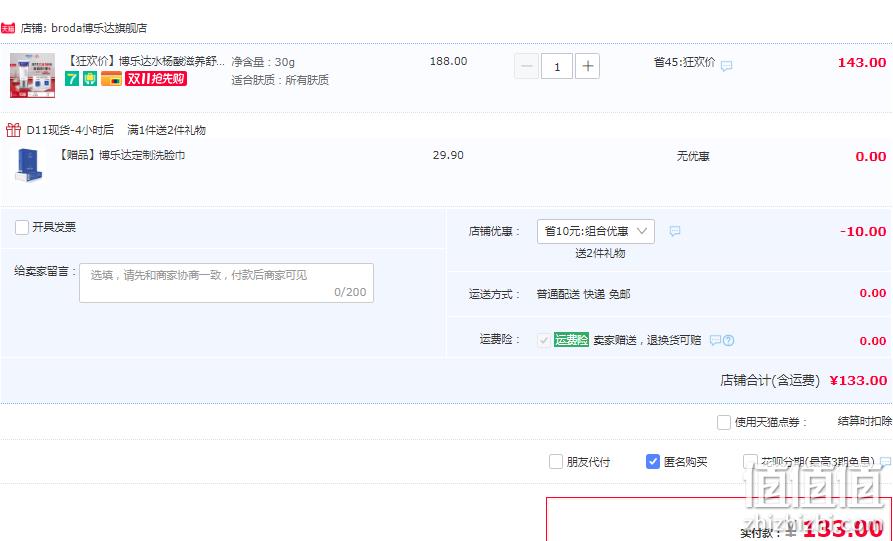Click the green shield guarantee badge

coord(90,79)
